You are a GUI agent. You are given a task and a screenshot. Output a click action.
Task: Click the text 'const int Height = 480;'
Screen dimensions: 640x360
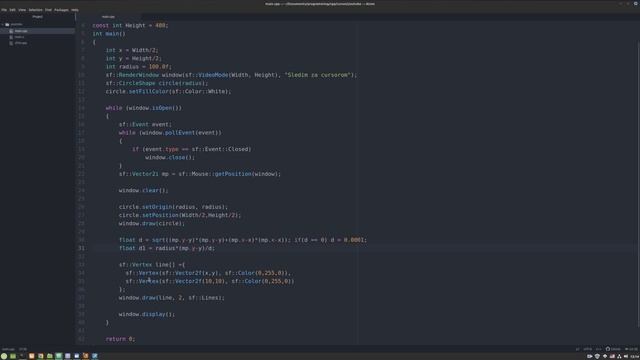pos(130,25)
